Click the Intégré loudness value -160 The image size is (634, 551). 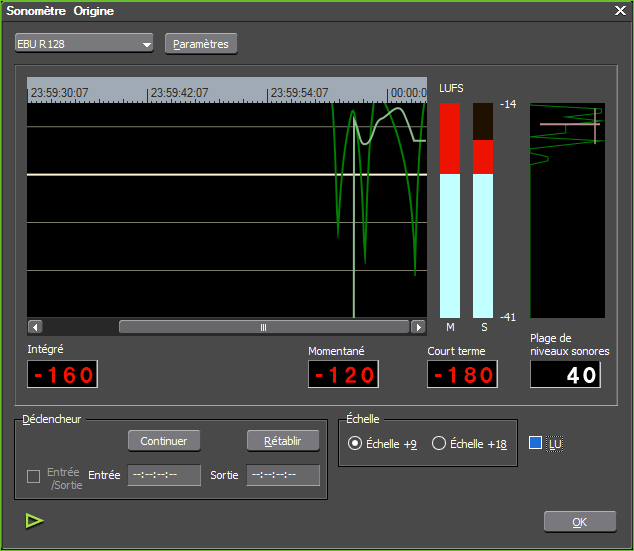pos(63,374)
